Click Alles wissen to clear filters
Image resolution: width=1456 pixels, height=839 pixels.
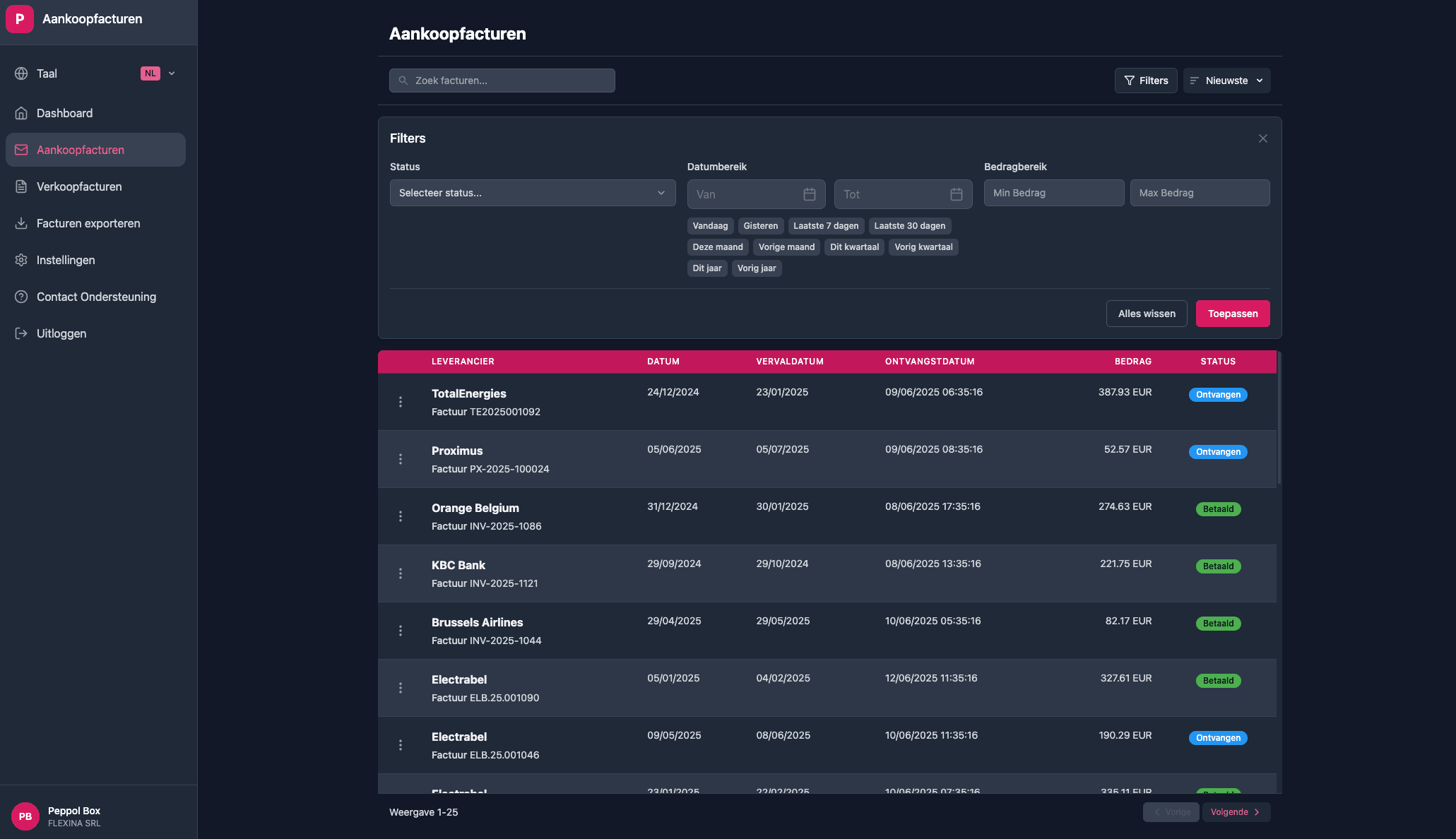click(1147, 314)
